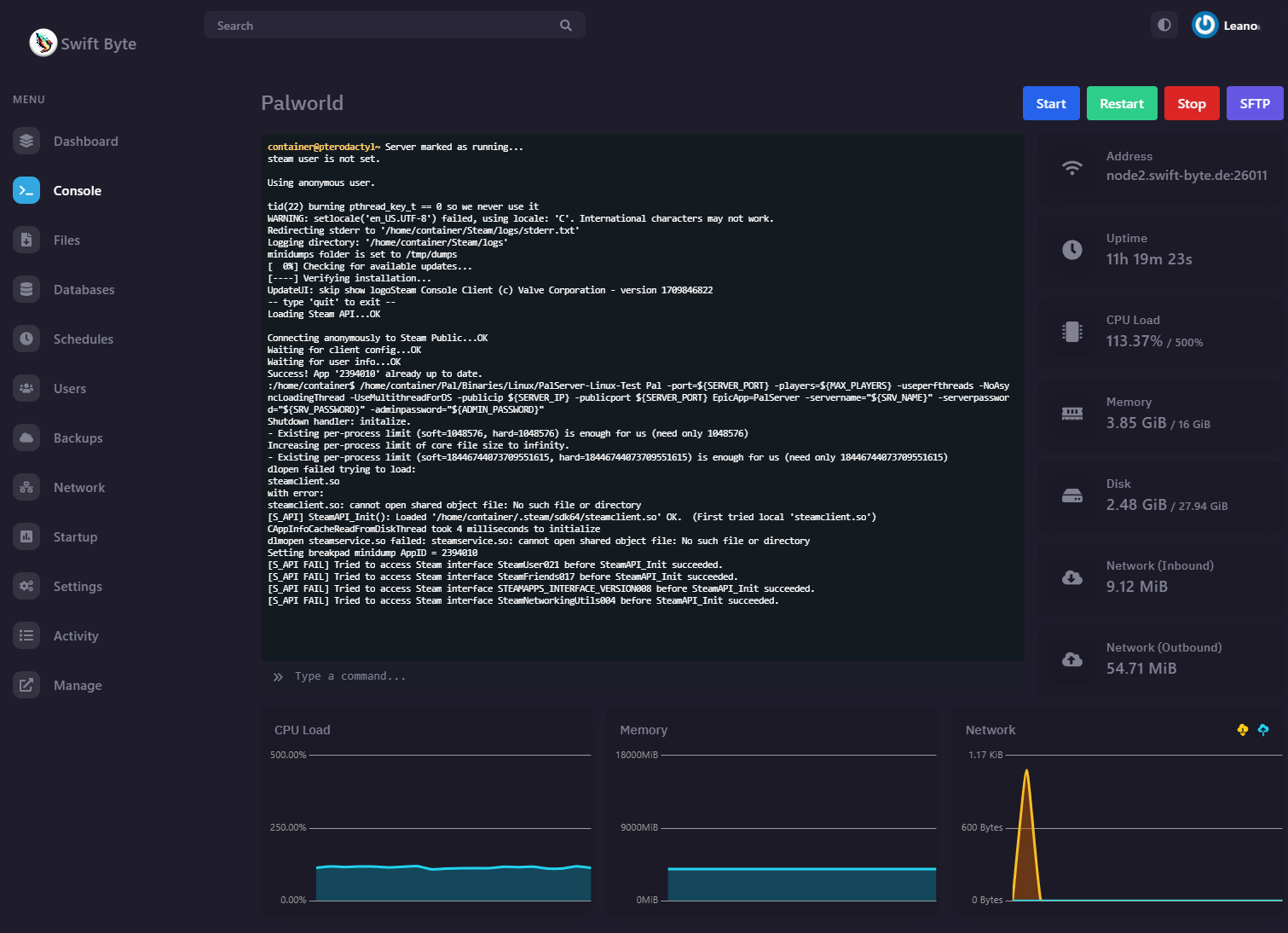Open the Dashboard sidebar icon

(26, 142)
